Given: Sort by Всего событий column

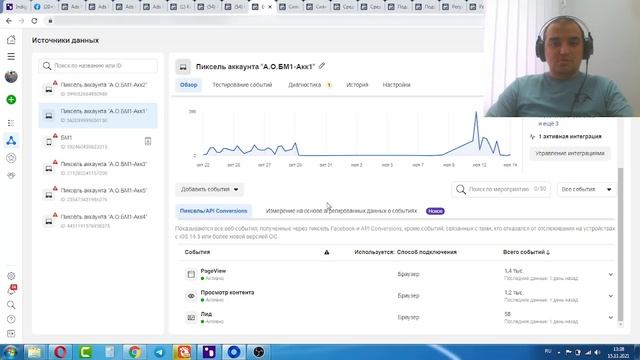Looking at the screenshot, I should pyautogui.click(x=526, y=252).
